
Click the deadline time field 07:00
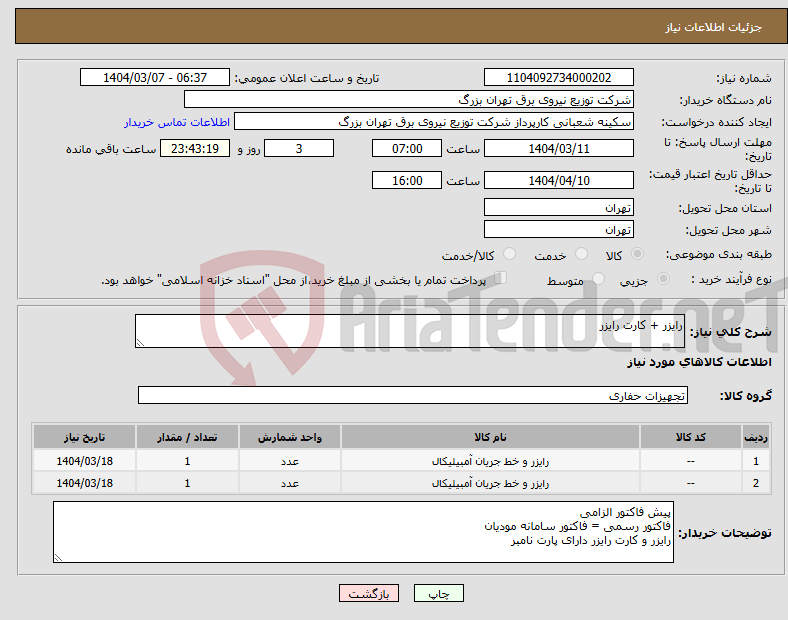pos(407,148)
